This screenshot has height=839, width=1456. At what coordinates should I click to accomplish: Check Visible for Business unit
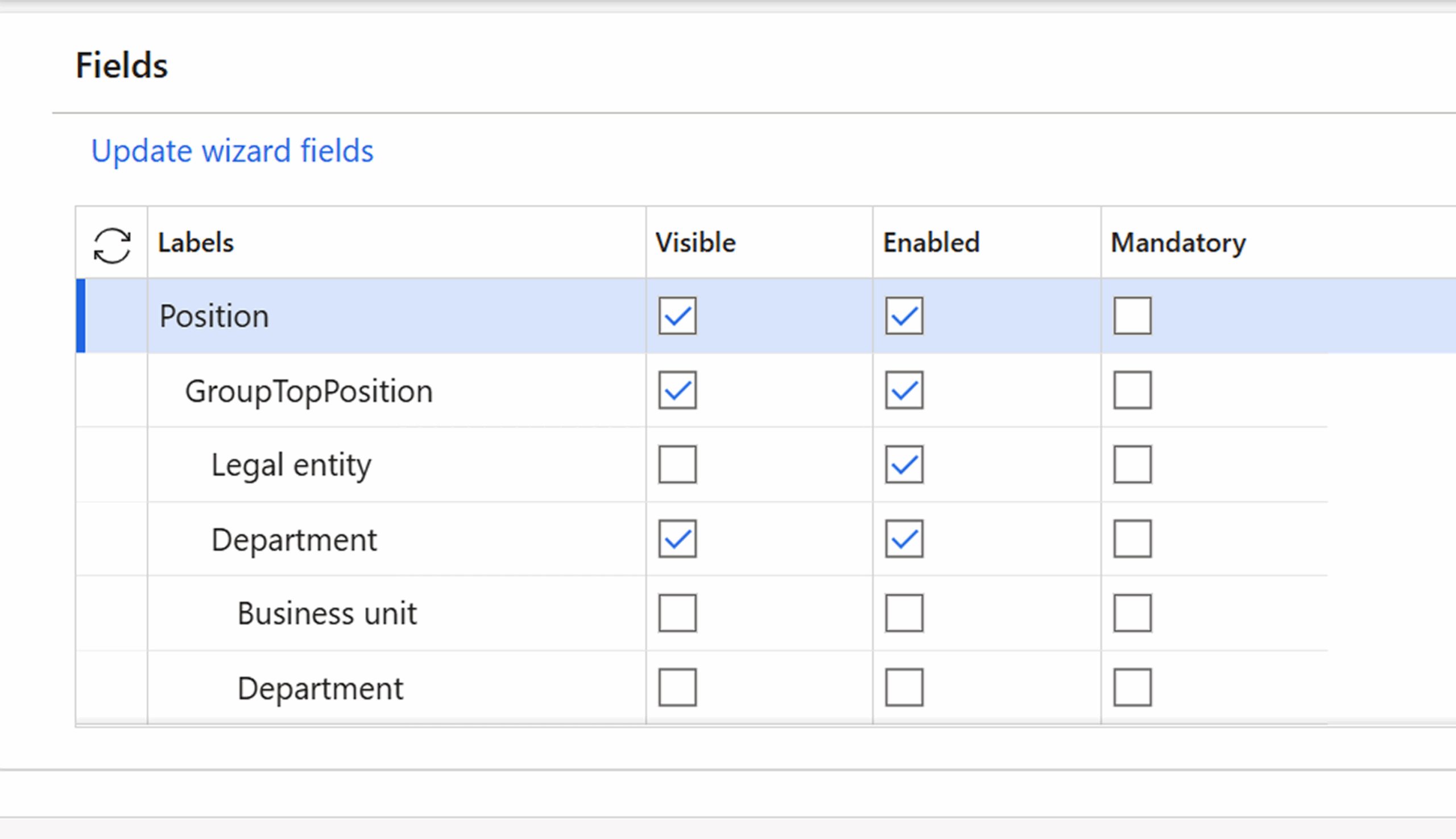click(677, 613)
